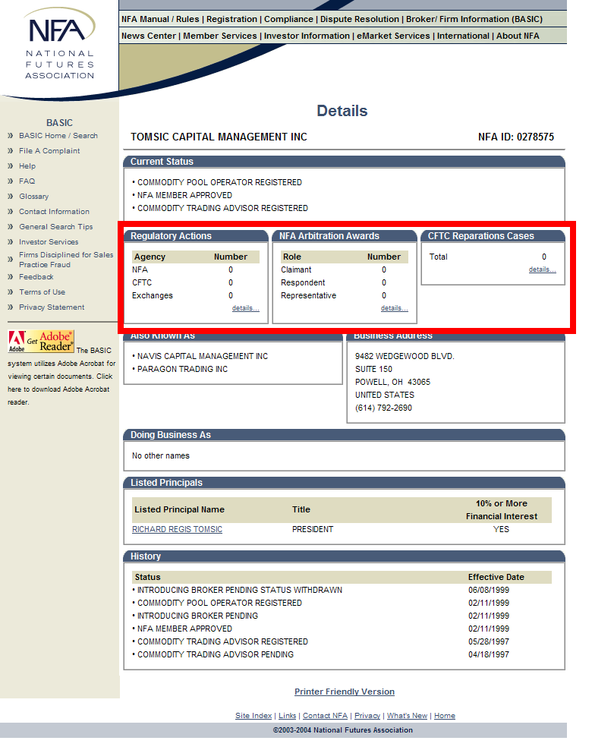Select firm name TOMSIC CAPITAL MANAGEMENT INC
The image size is (592, 750).
(x=219, y=137)
